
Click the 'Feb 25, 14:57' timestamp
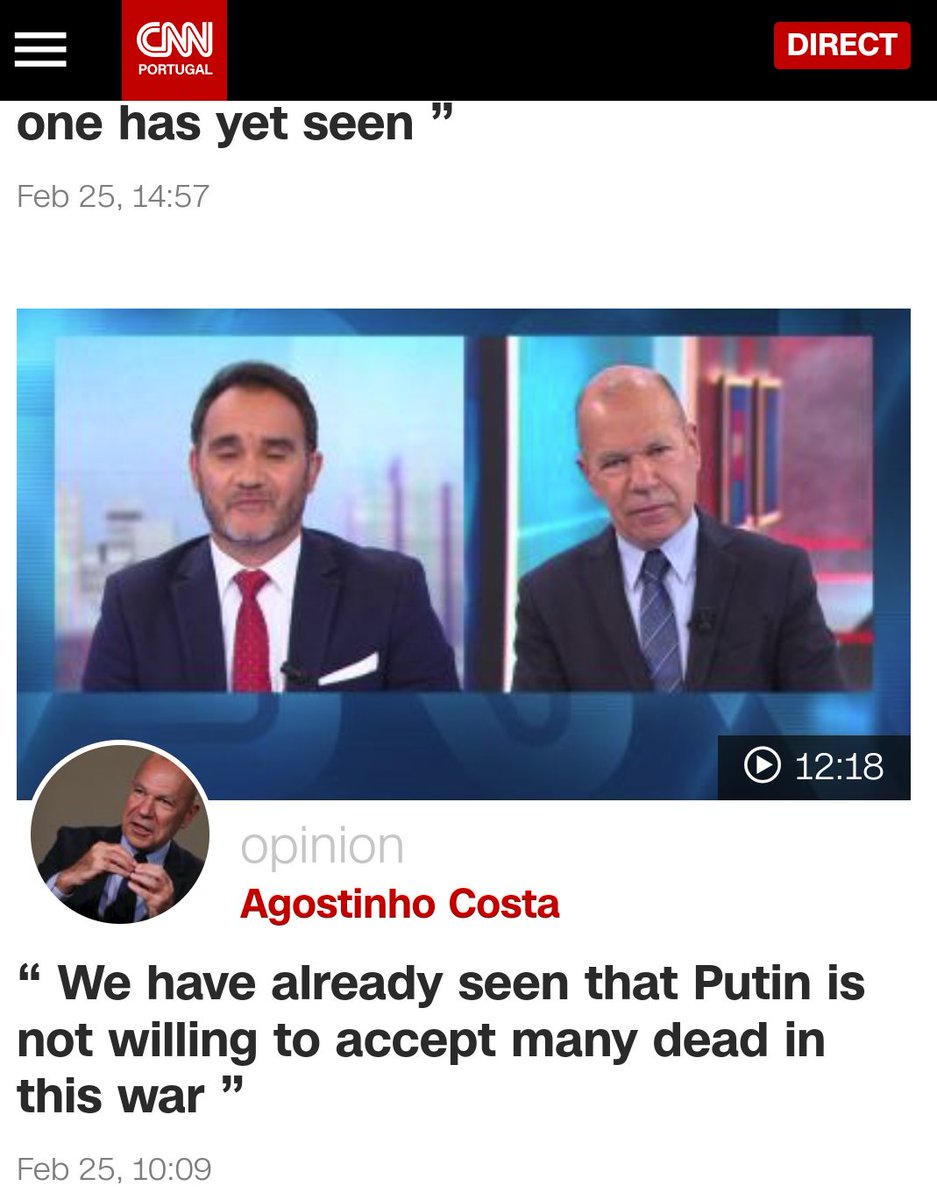tap(113, 195)
